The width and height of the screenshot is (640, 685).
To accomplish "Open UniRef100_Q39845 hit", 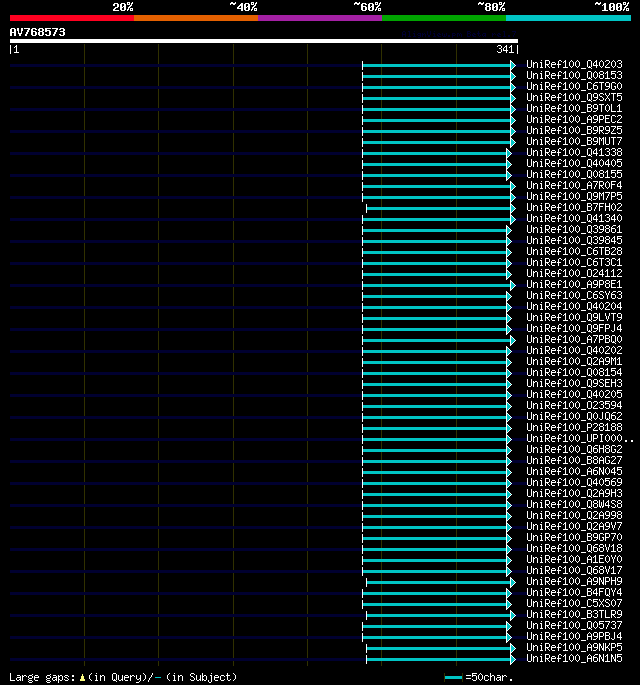I will (x=574, y=240).
